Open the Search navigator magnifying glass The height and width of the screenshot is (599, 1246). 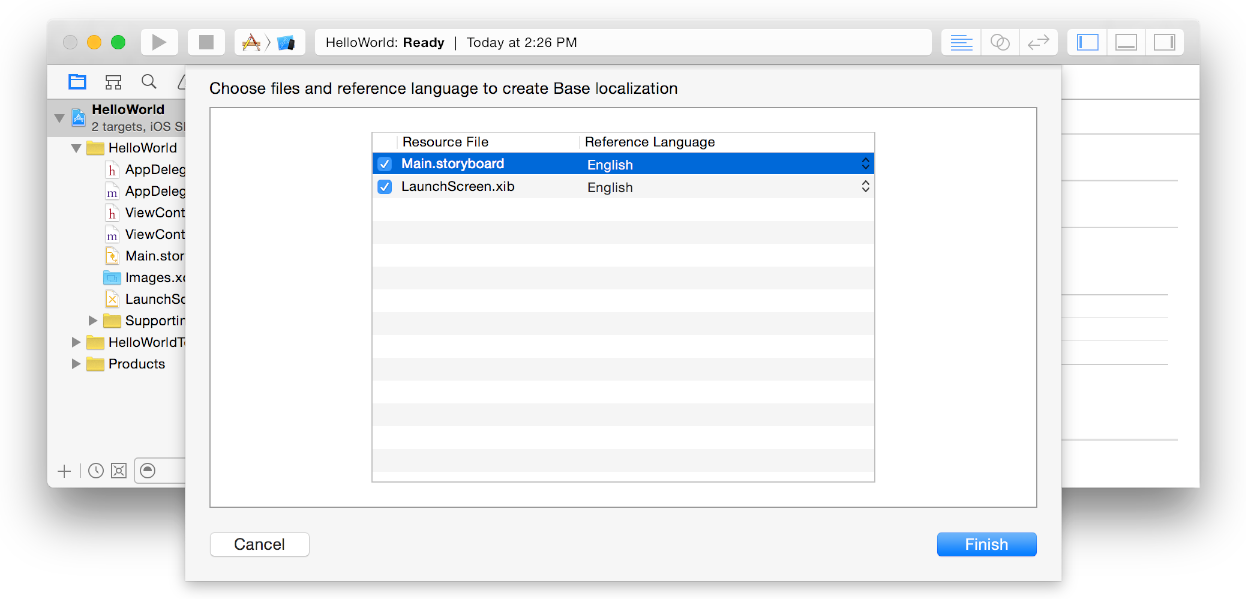tap(148, 81)
